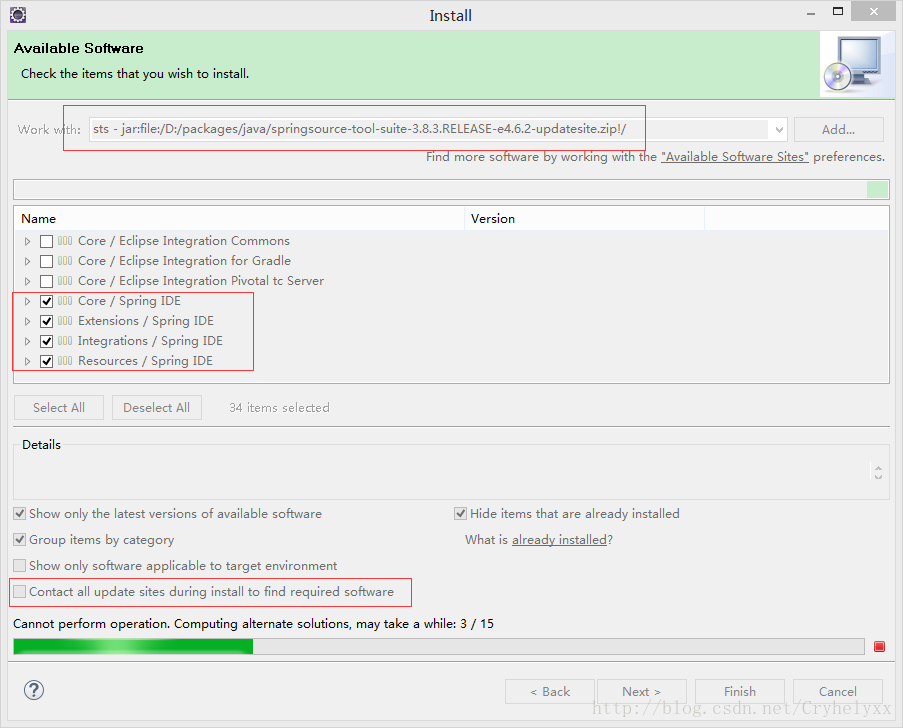Click the green install progress bar
903x728 pixels.
tap(439, 646)
